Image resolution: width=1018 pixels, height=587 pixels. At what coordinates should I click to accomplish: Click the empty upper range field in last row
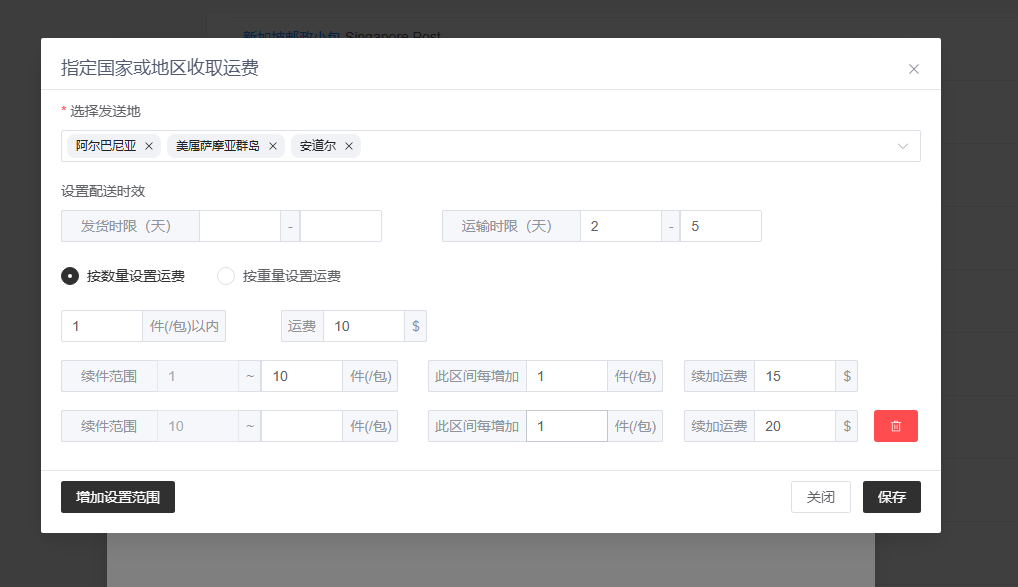[x=301, y=426]
